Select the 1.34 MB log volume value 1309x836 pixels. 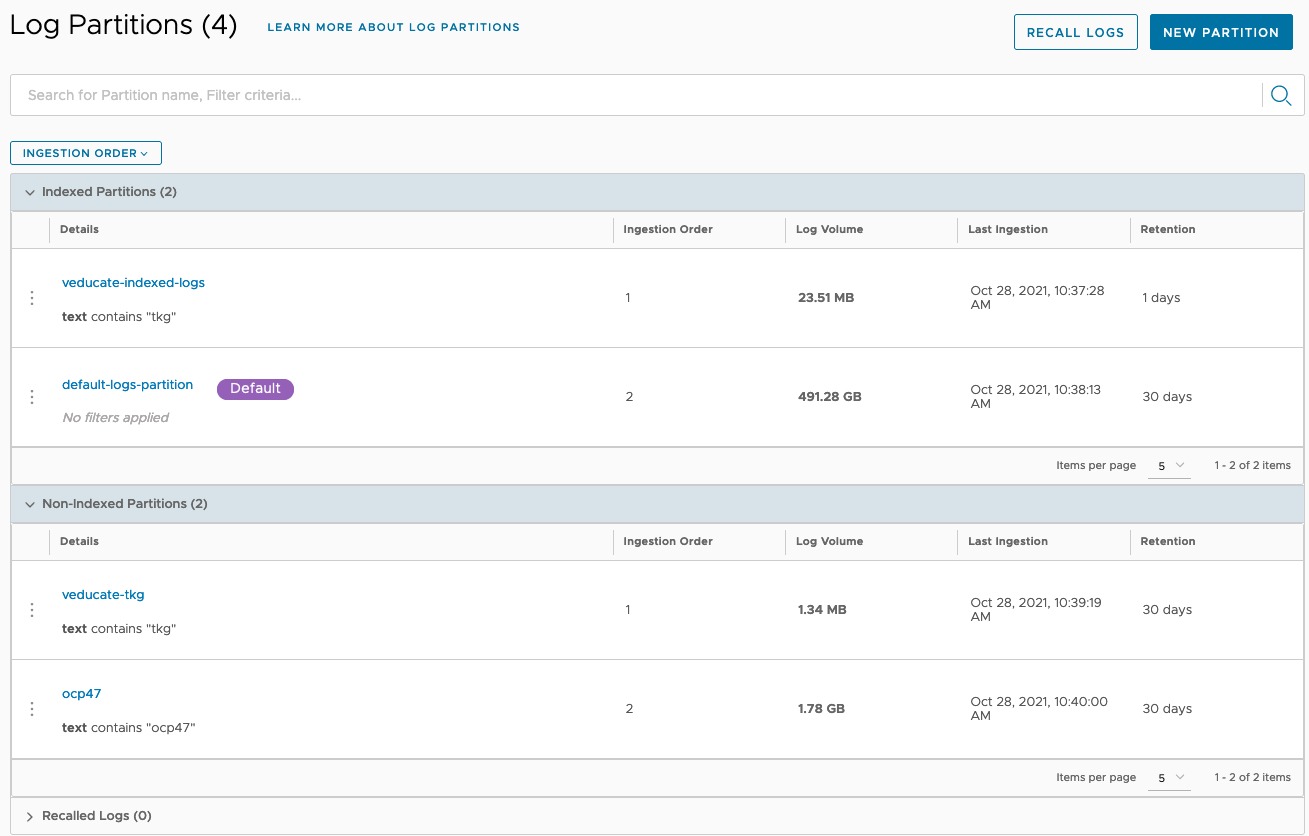click(822, 610)
